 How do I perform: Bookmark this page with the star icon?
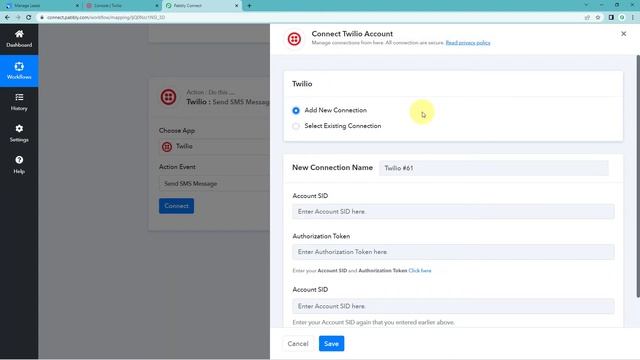pyautogui.click(x=598, y=18)
